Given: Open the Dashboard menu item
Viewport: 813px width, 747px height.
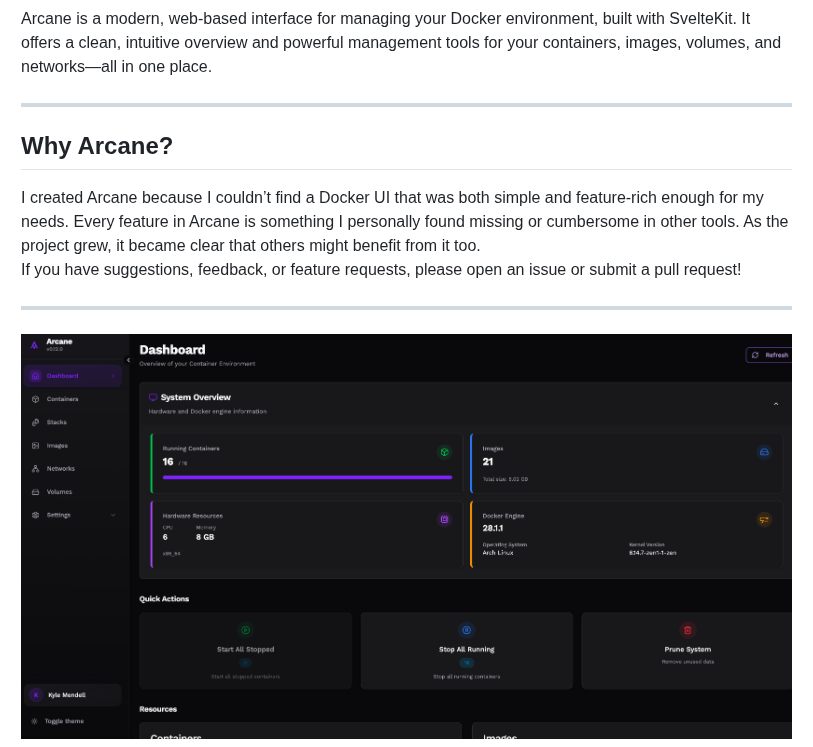Looking at the screenshot, I should [73, 376].
